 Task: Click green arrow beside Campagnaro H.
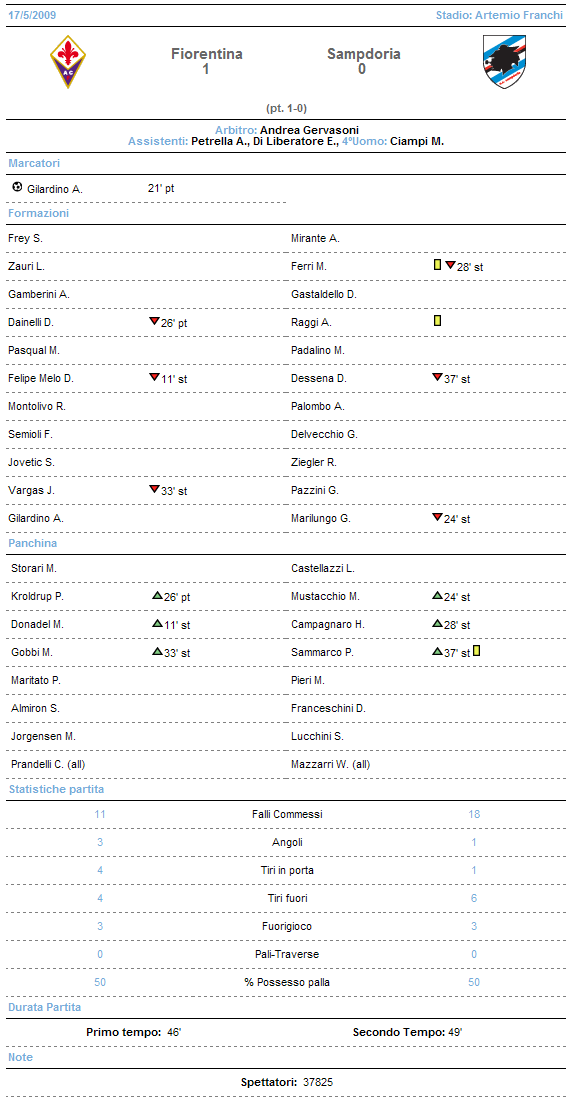(x=437, y=624)
